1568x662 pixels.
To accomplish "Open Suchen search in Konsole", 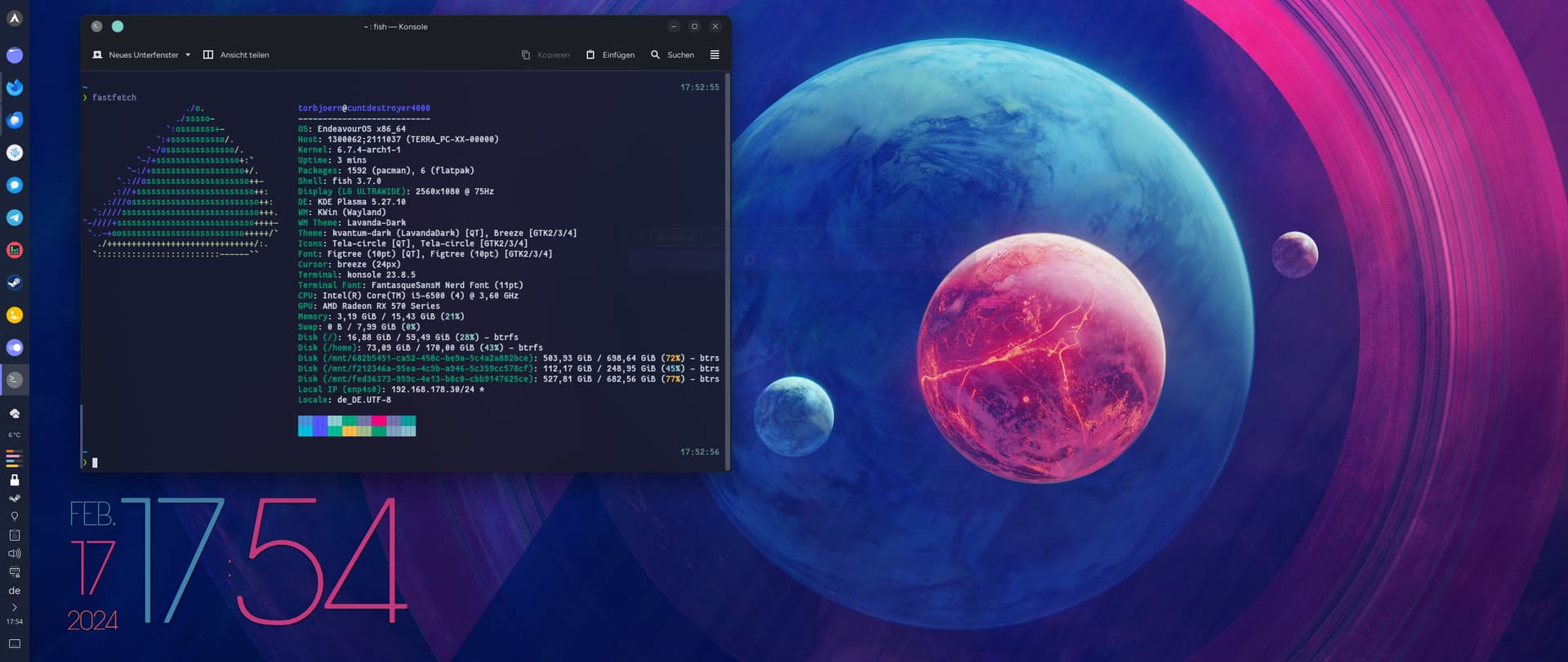I will pos(672,55).
